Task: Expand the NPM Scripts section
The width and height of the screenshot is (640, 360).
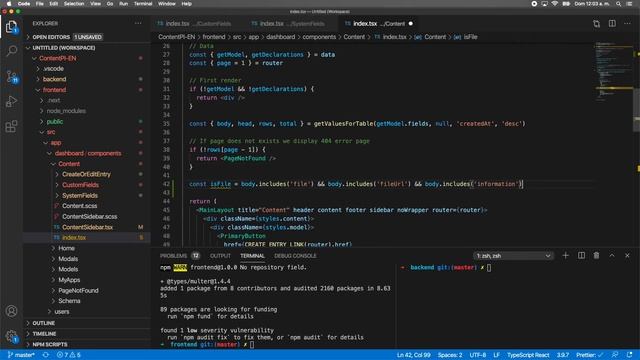Action: click(87, 344)
